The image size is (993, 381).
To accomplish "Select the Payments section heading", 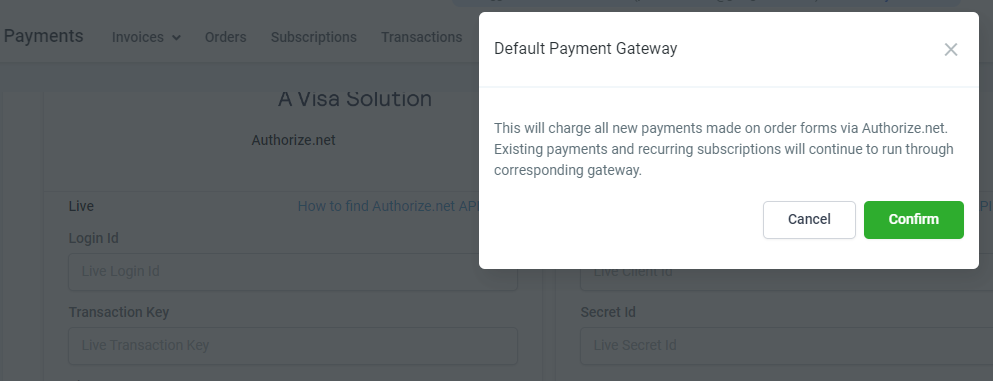I will click(x=43, y=36).
